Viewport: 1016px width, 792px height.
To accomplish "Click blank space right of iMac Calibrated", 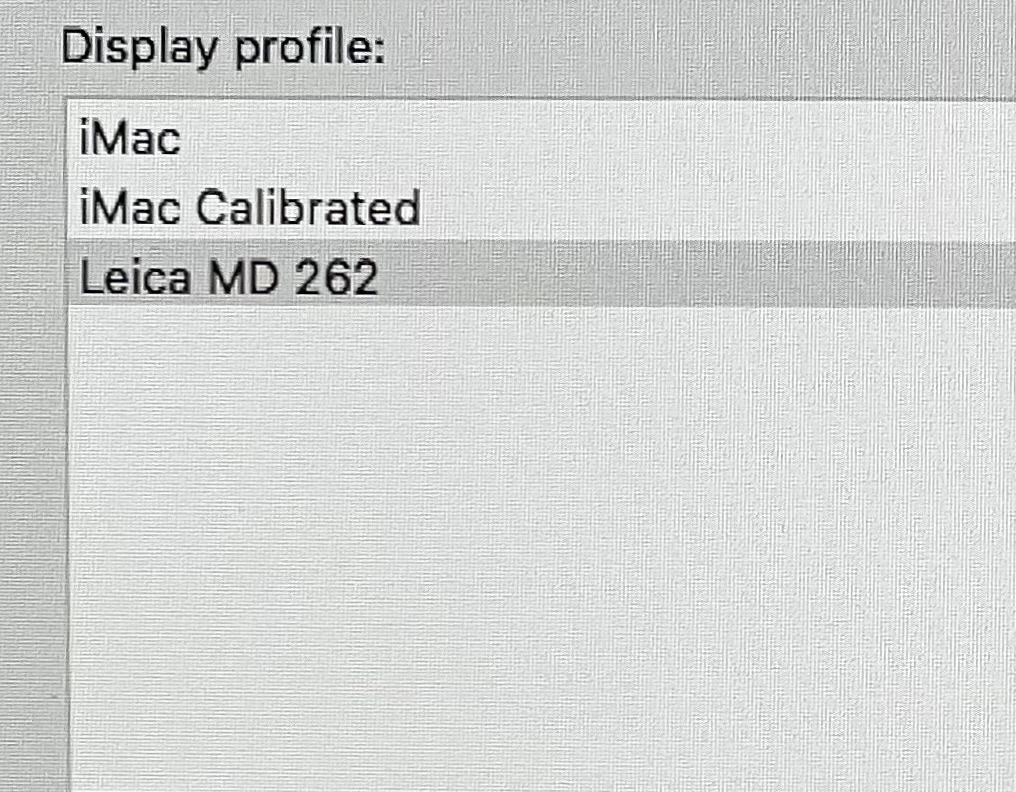I will pos(700,208).
